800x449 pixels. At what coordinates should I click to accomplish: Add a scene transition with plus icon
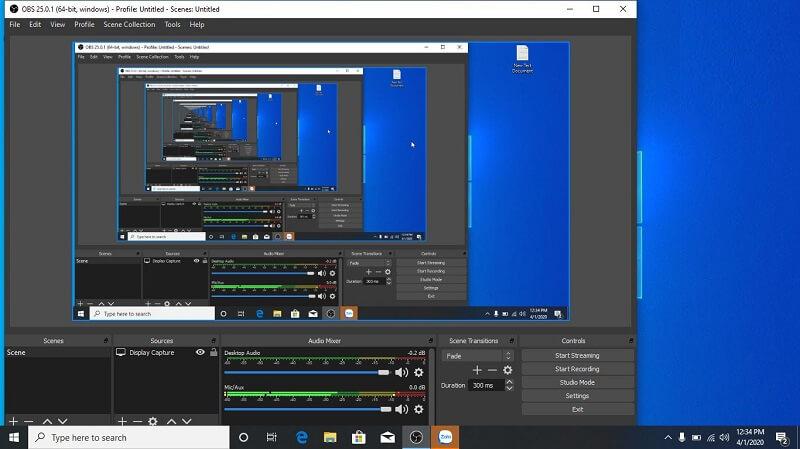[477, 370]
